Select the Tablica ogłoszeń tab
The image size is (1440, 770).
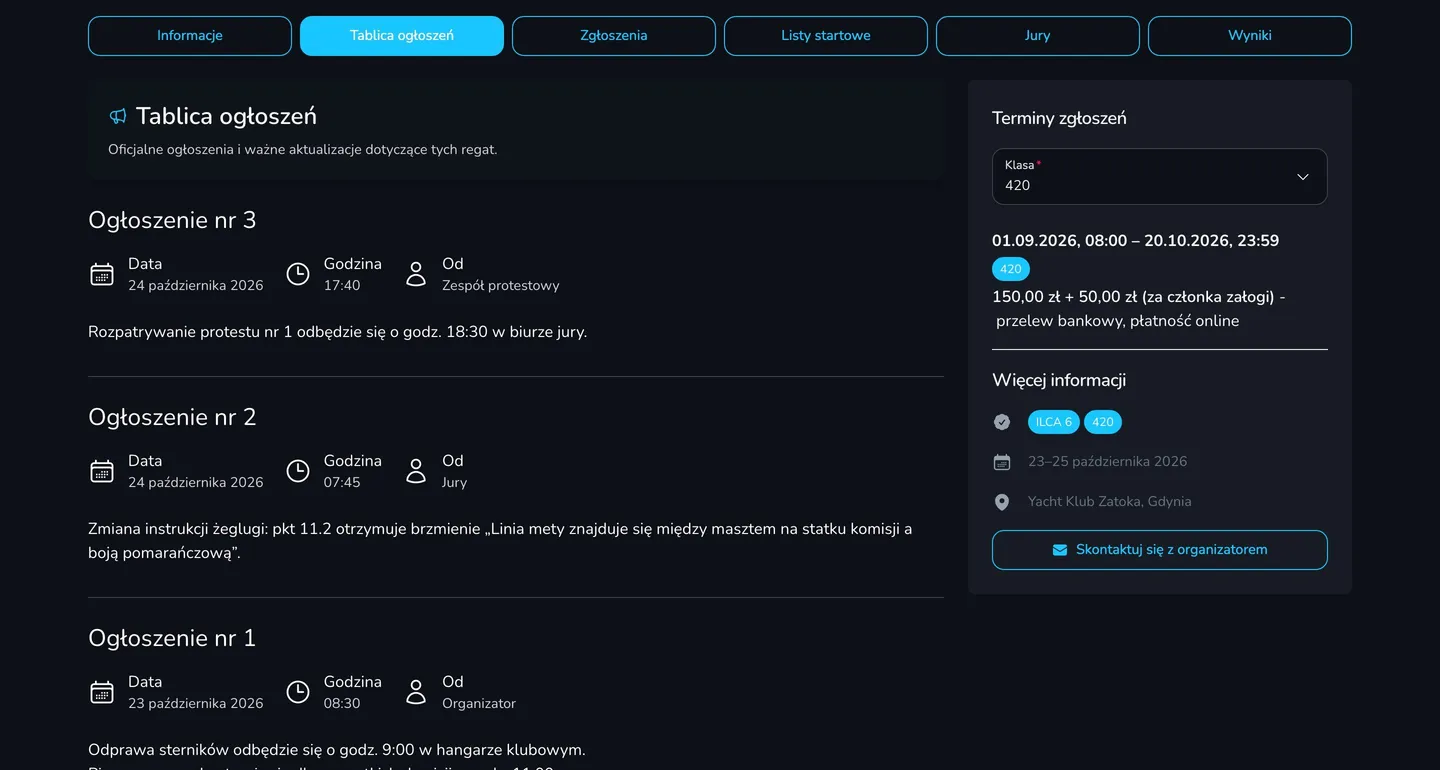[402, 36]
